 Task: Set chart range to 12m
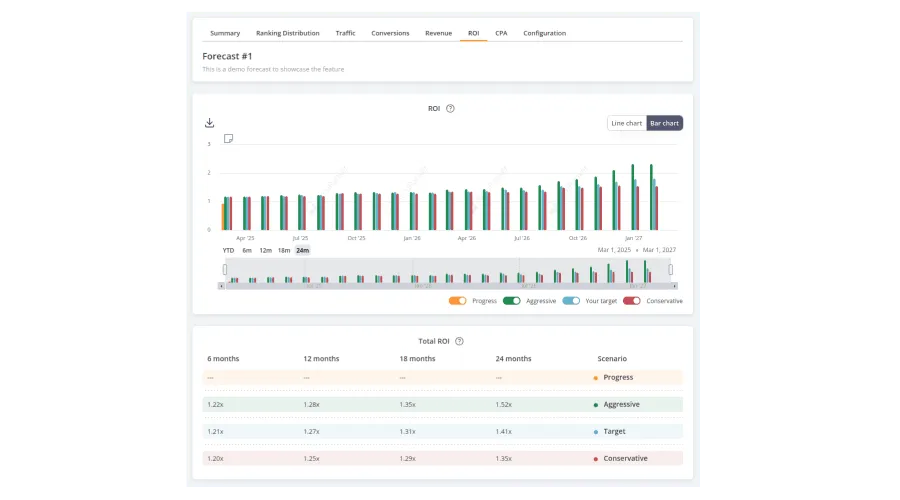point(265,250)
